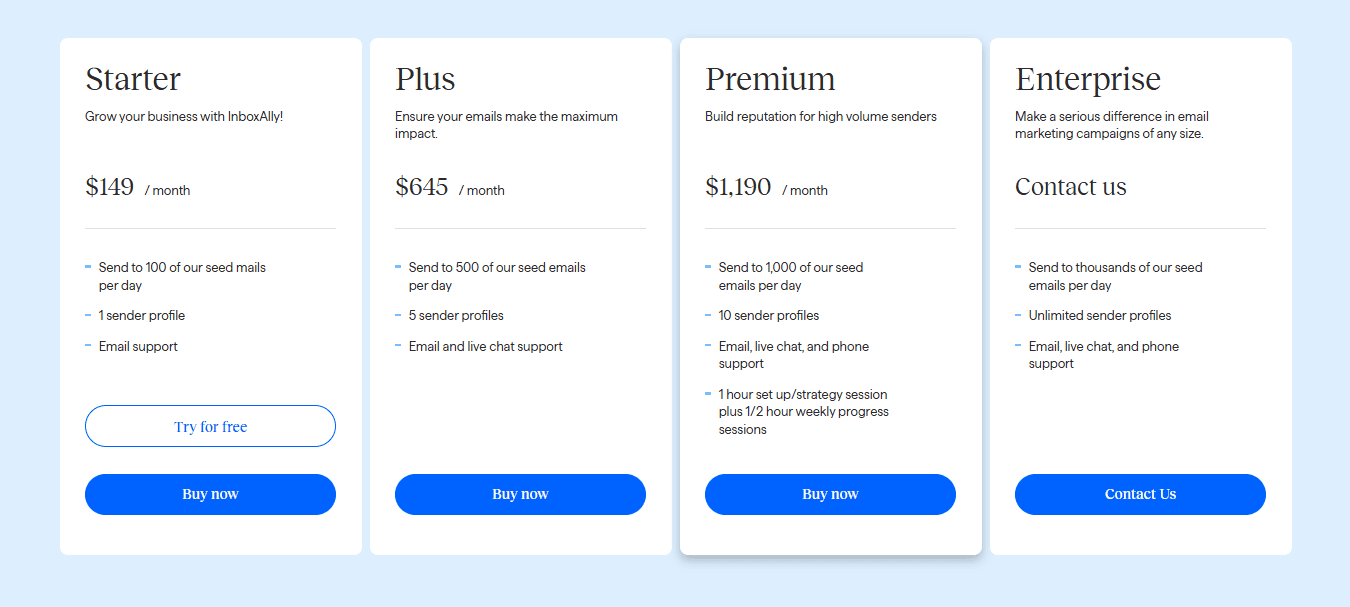Click Buy now under Starter plan

point(210,494)
